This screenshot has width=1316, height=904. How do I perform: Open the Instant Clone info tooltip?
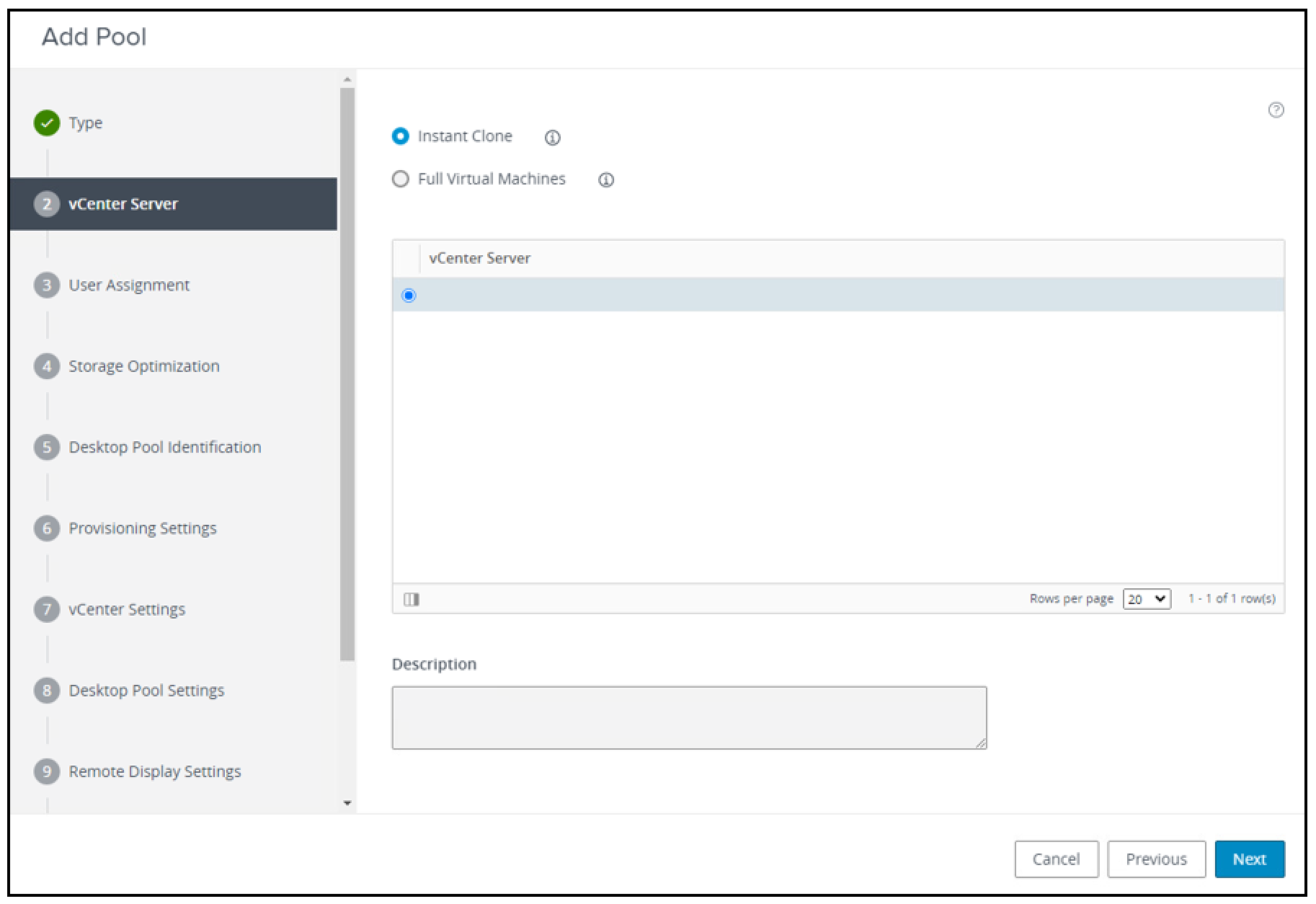552,137
